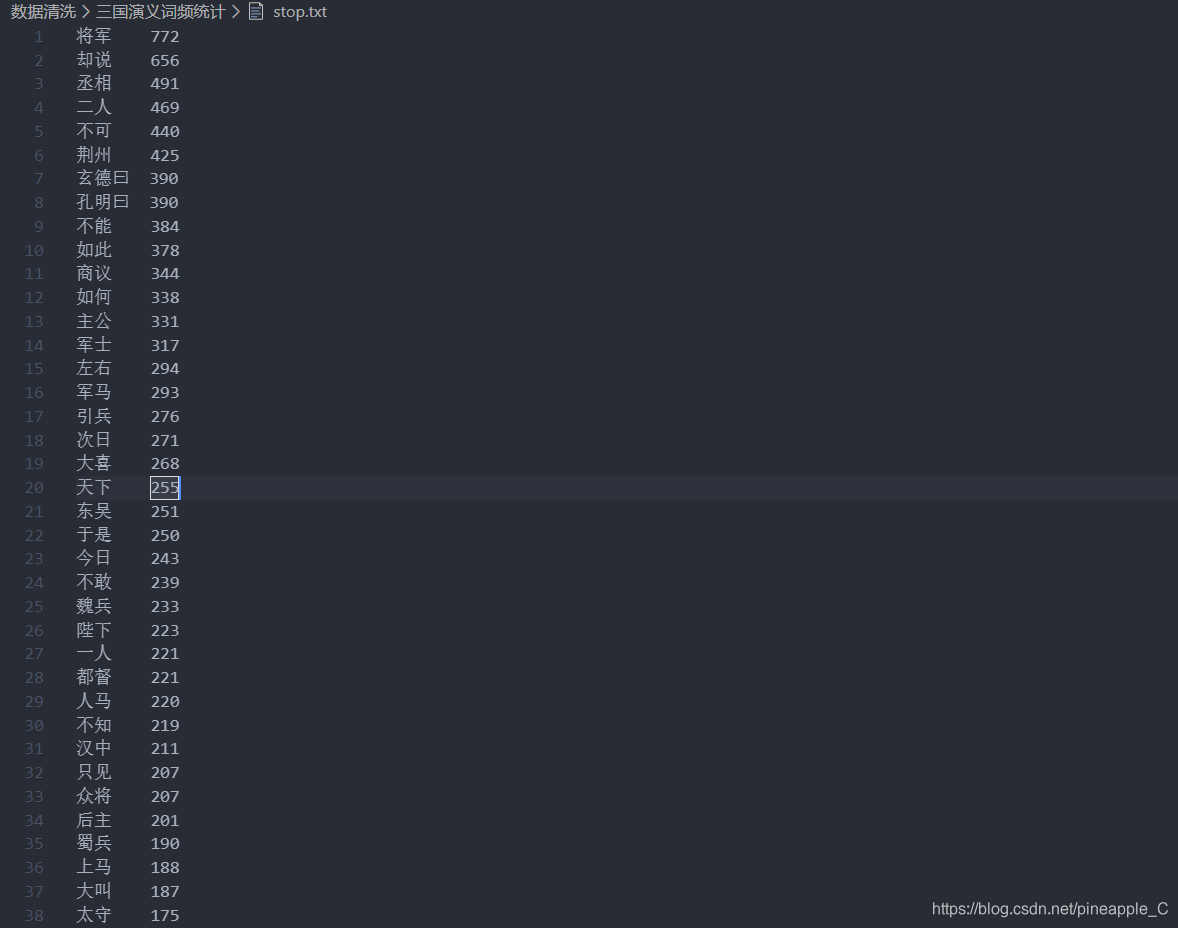The height and width of the screenshot is (928, 1178).
Task: Place cursor on the word 丞相
Action: [94, 83]
